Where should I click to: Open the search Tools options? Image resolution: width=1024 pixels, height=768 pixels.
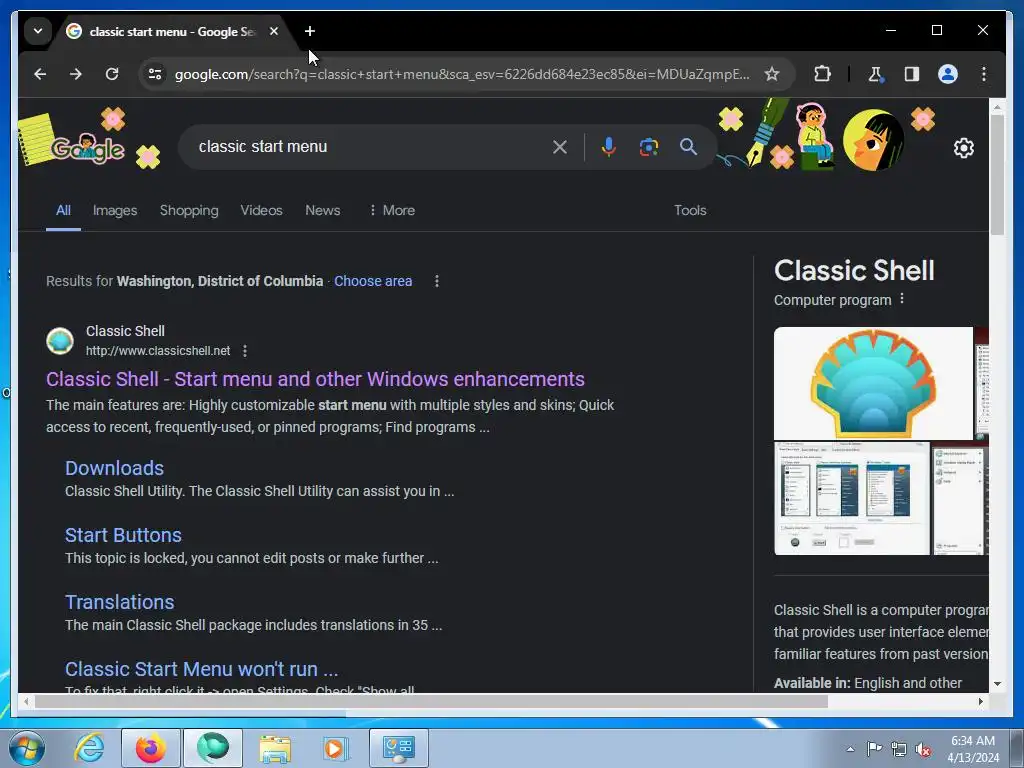point(690,210)
